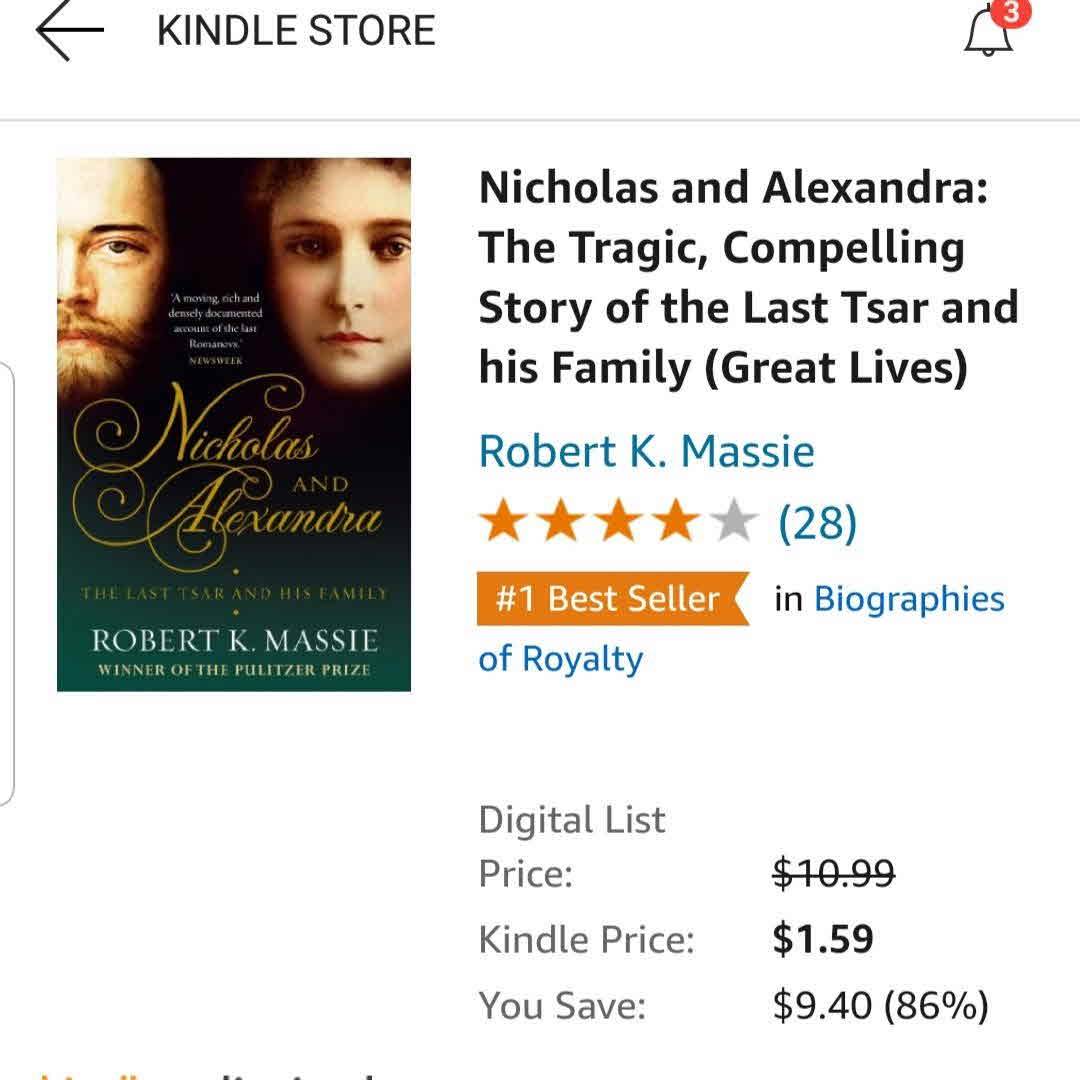The width and height of the screenshot is (1080, 1080).
Task: Tap the back arrow icon
Action: pos(69,31)
